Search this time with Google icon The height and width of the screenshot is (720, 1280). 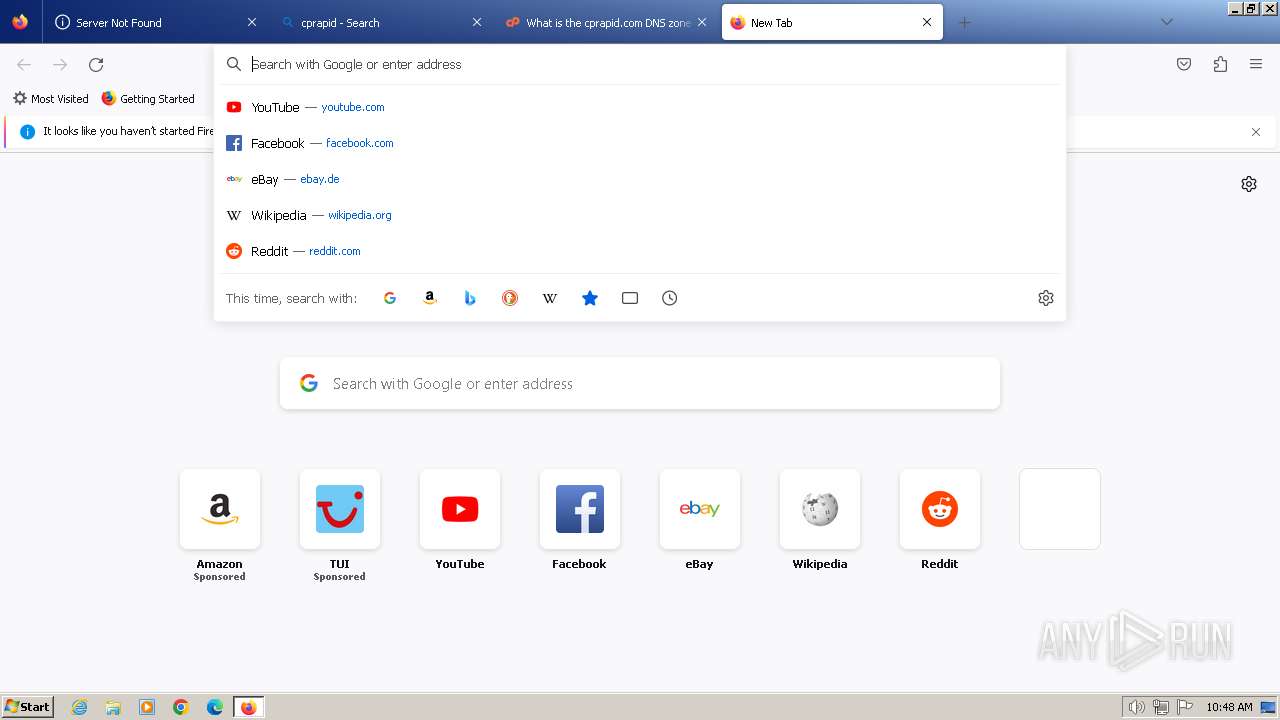coord(390,298)
